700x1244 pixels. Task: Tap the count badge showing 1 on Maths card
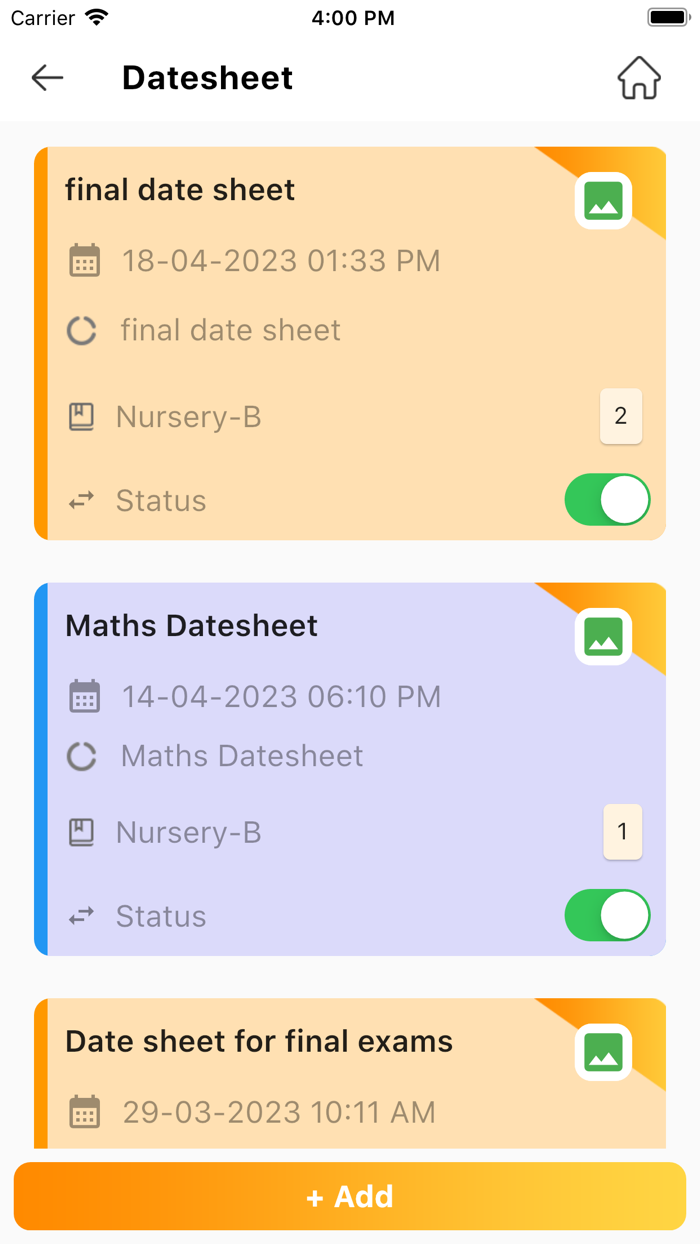click(623, 832)
